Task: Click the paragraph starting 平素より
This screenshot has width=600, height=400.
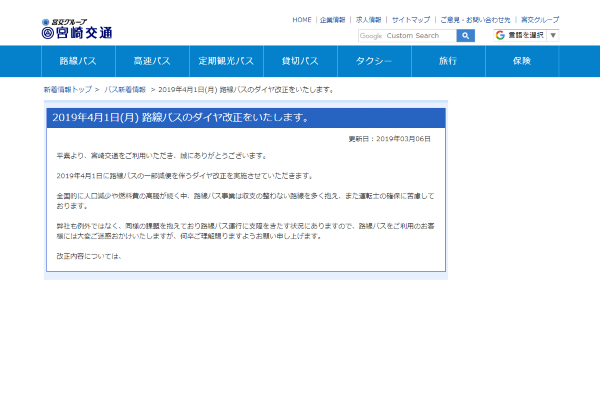Action: point(161,156)
